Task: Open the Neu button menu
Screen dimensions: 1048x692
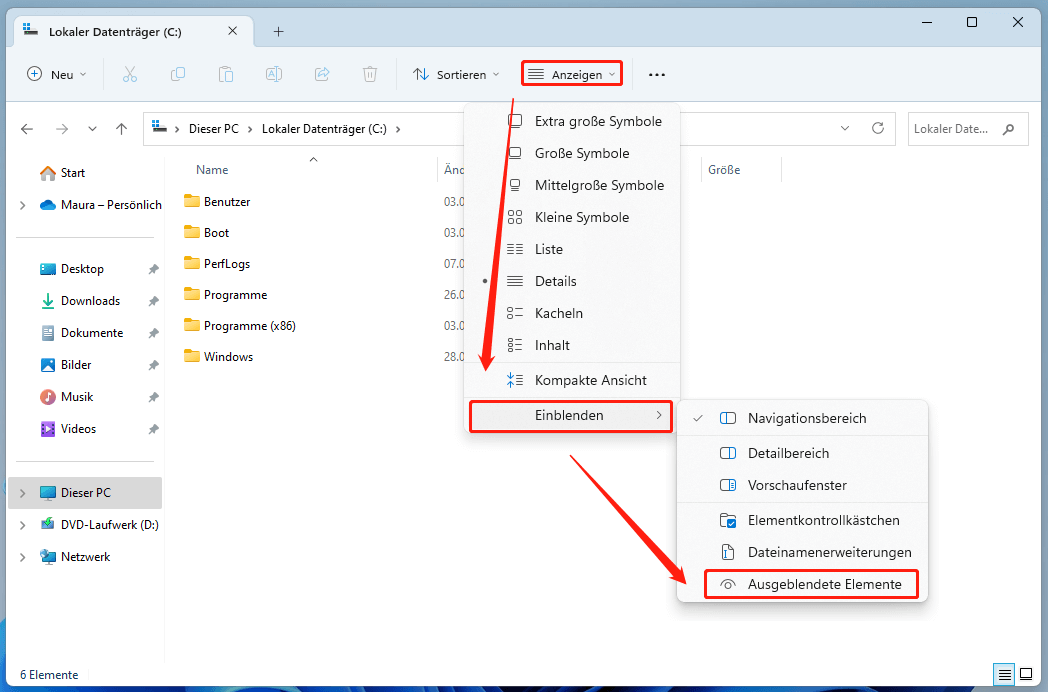Action: point(56,74)
